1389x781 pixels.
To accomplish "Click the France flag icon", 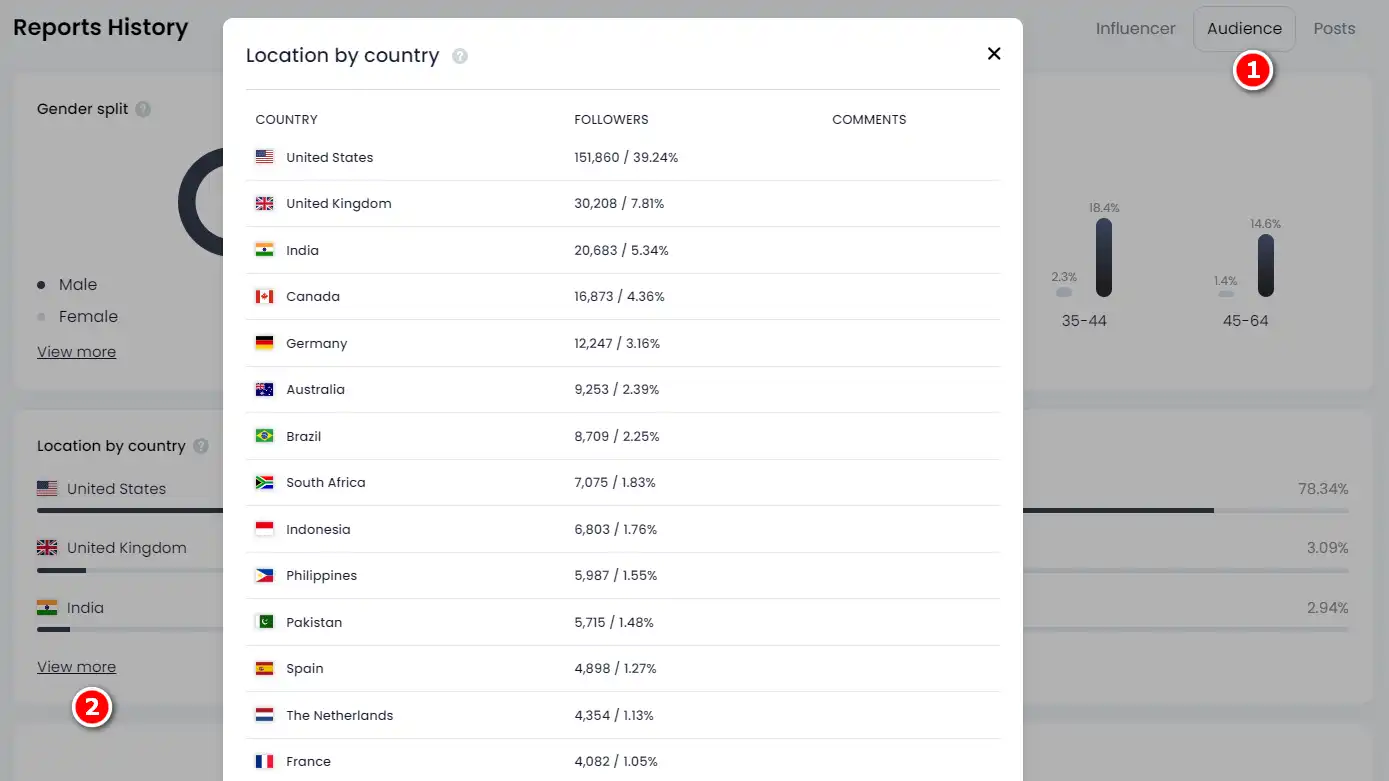I will (265, 761).
